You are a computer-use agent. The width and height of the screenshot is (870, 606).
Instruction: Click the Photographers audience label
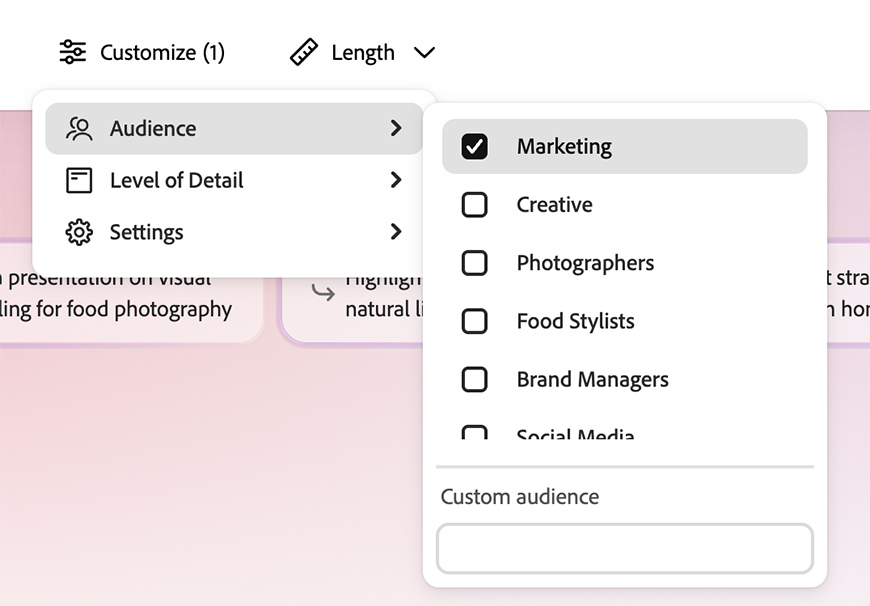click(585, 263)
